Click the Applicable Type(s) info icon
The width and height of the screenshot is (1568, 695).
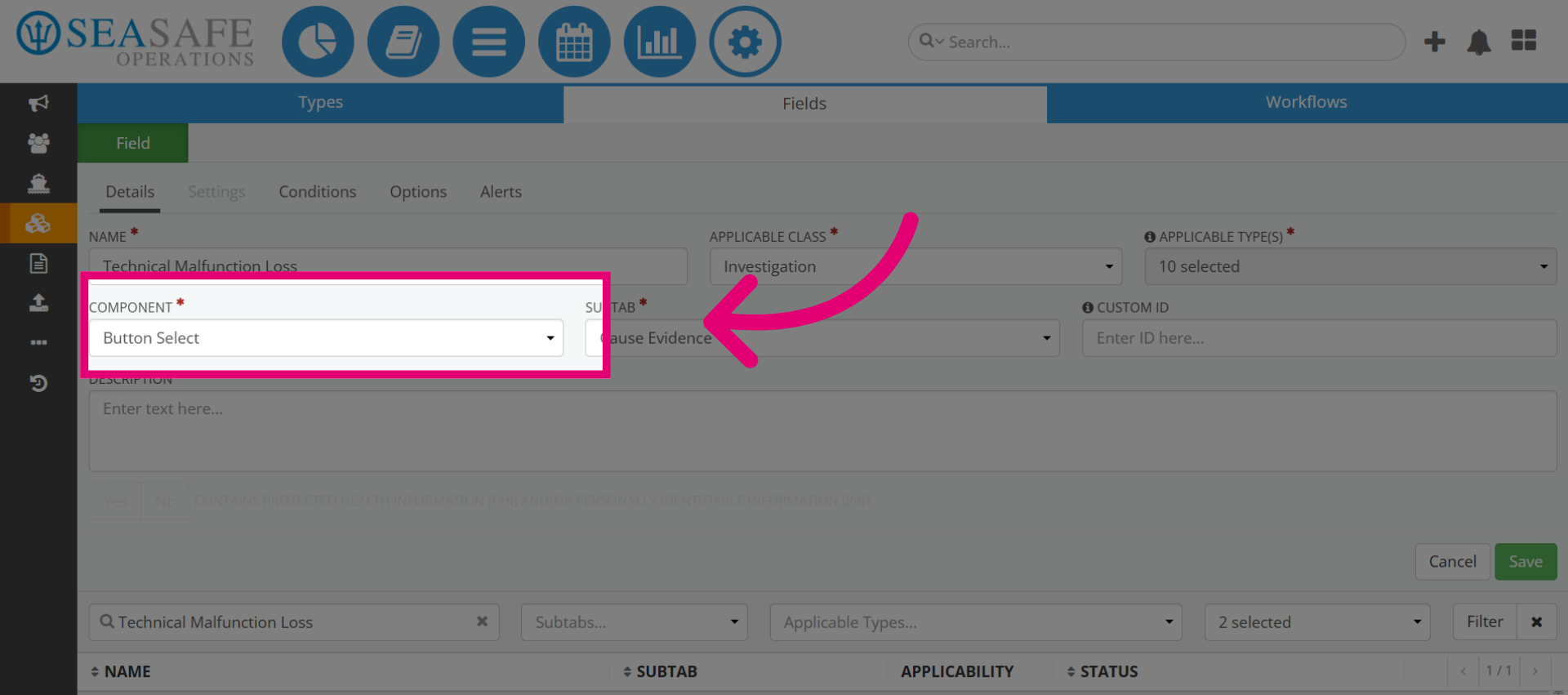pyautogui.click(x=1150, y=237)
